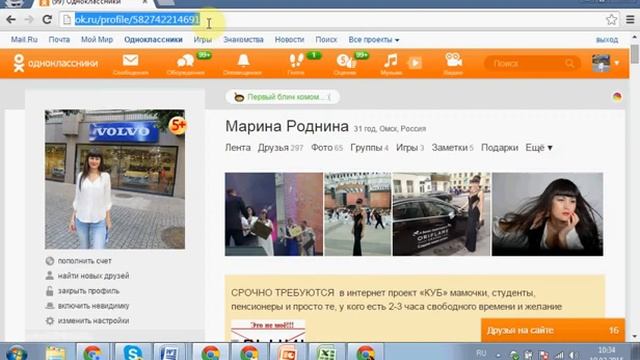Open the Messages envelope icon
The image size is (640, 360).
131,61
